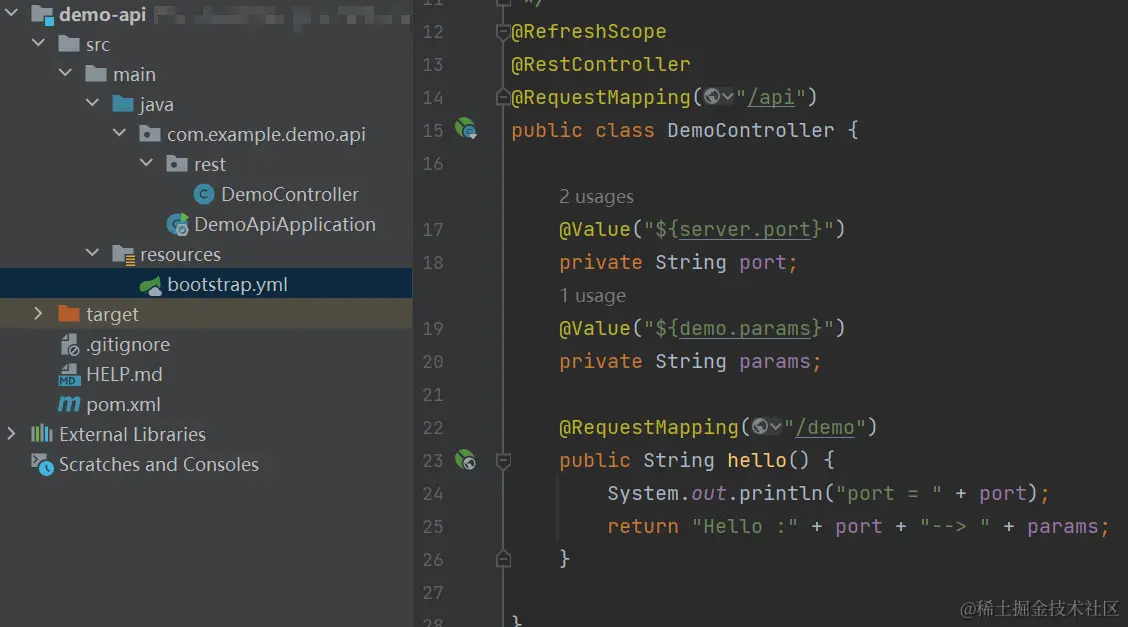Image resolution: width=1128 pixels, height=627 pixels.
Task: Collapse the demo-api project root
Action: point(12,12)
